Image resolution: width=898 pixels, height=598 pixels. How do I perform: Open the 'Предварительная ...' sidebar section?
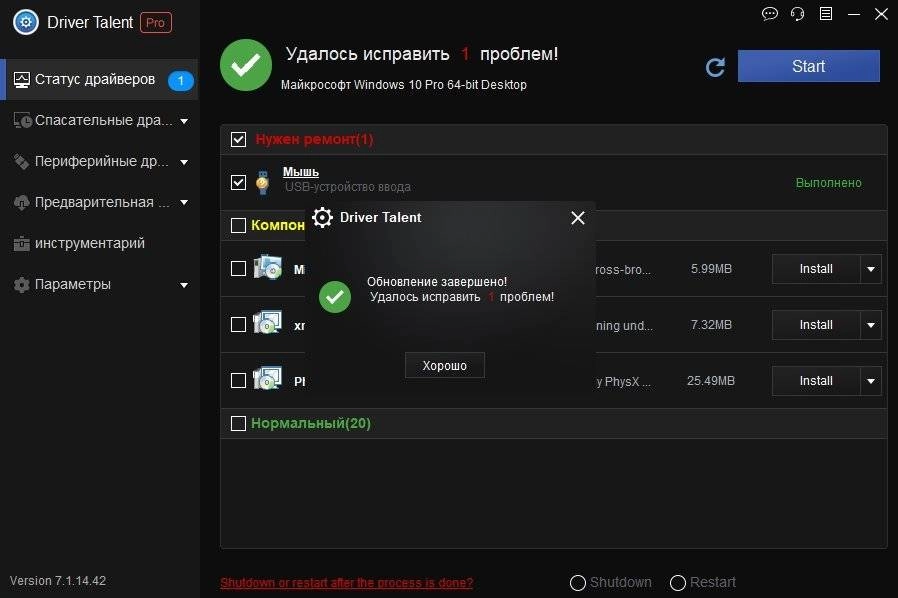99,202
